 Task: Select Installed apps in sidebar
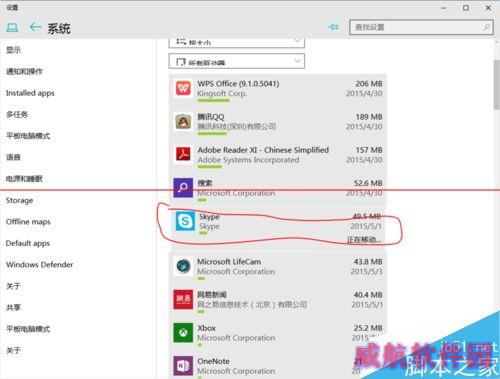(x=30, y=93)
